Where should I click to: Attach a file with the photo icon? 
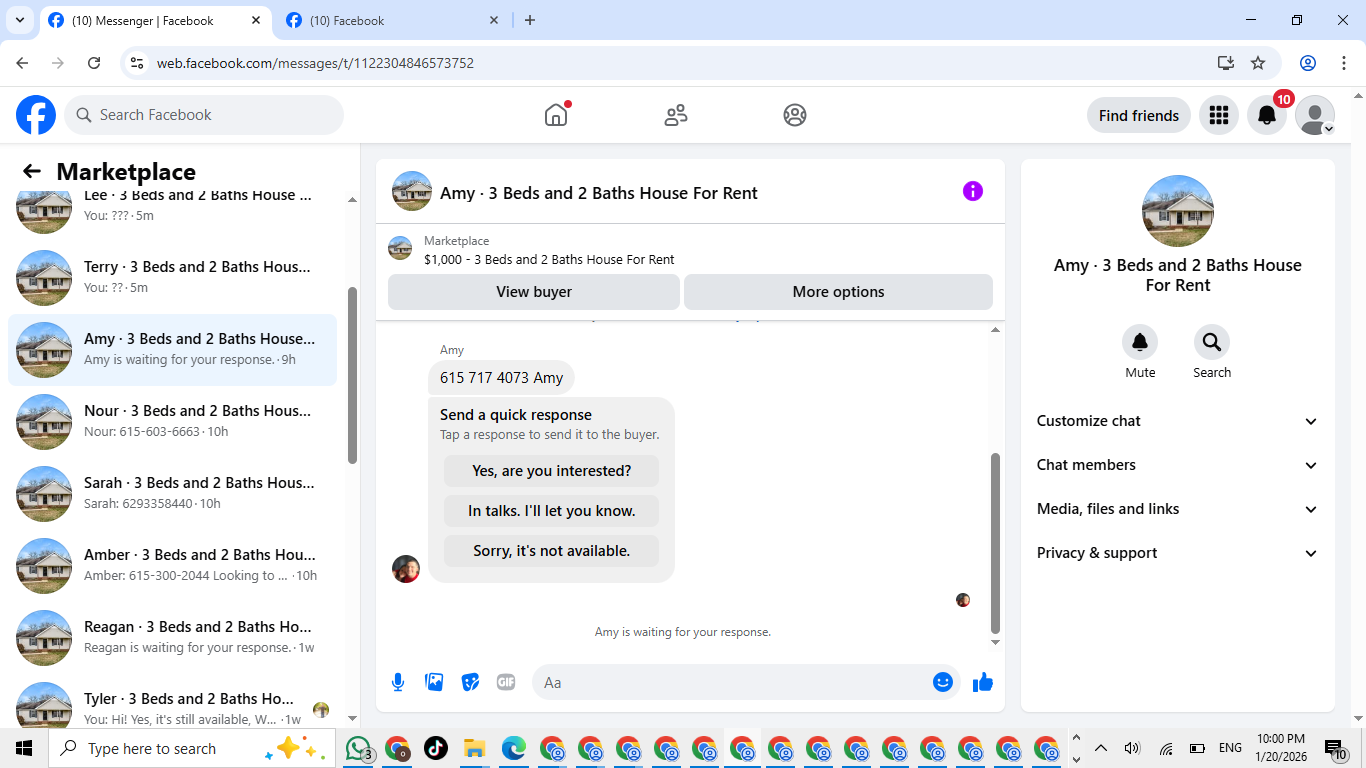[434, 682]
